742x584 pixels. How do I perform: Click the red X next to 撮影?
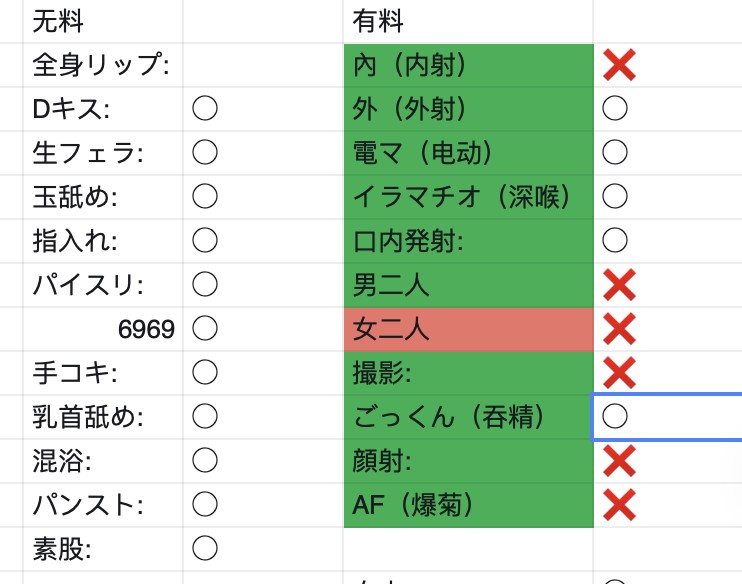[x=619, y=373]
